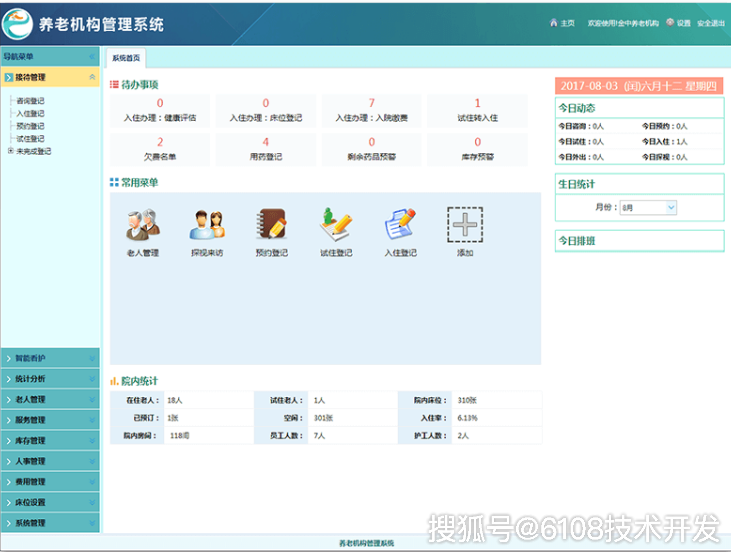Screen dimensions: 731x552
Task: Click the 今日动态 panel header
Action: click(639, 108)
